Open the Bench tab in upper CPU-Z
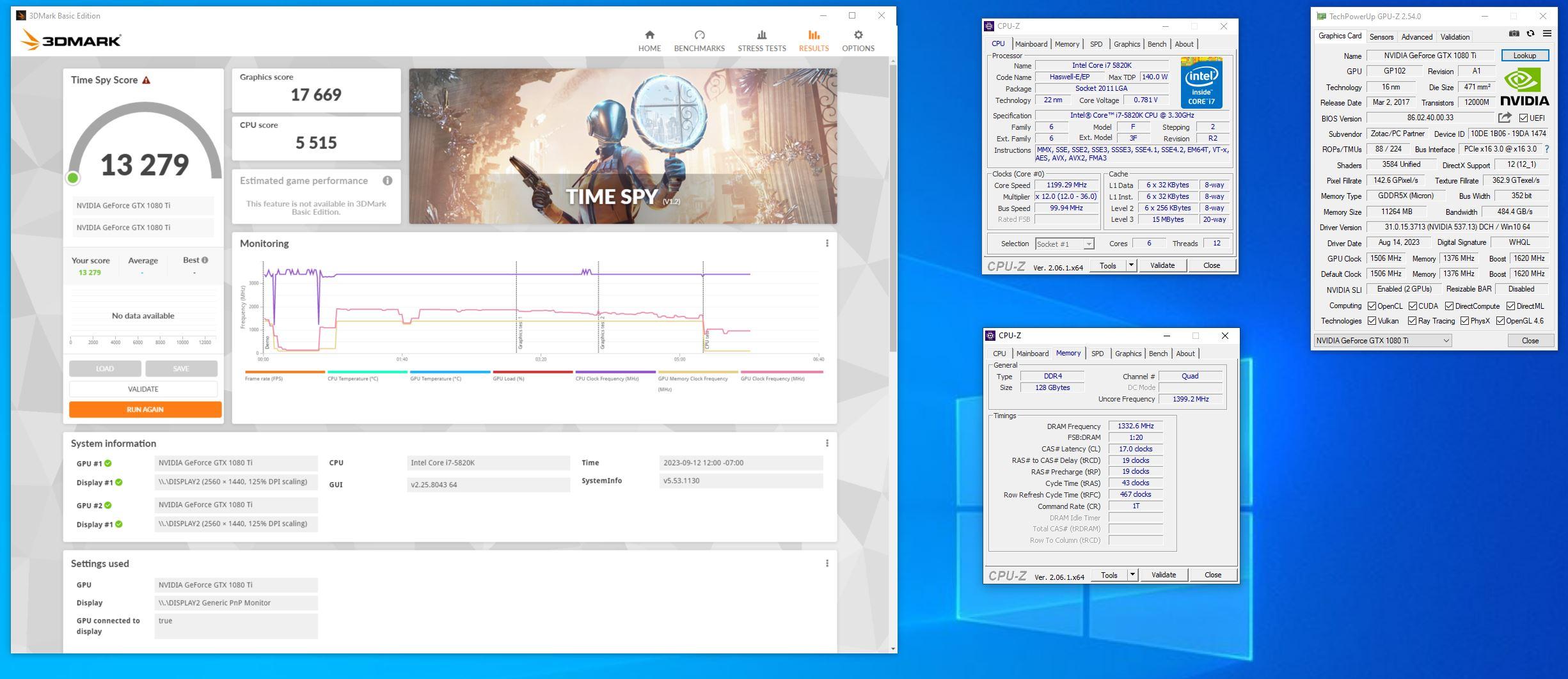The image size is (1568, 679). [x=1157, y=44]
